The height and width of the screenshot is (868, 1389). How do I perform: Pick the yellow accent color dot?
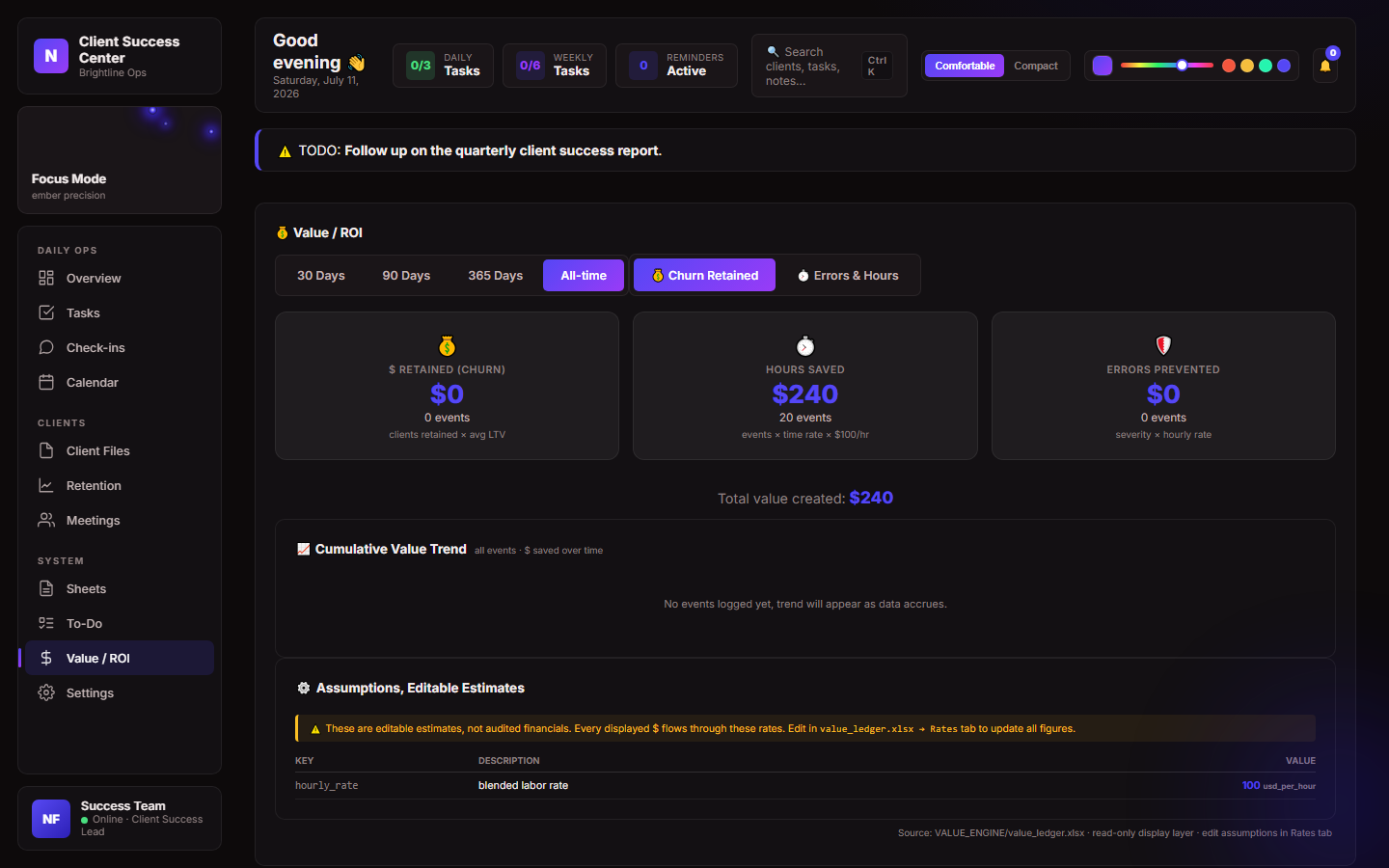[1247, 66]
